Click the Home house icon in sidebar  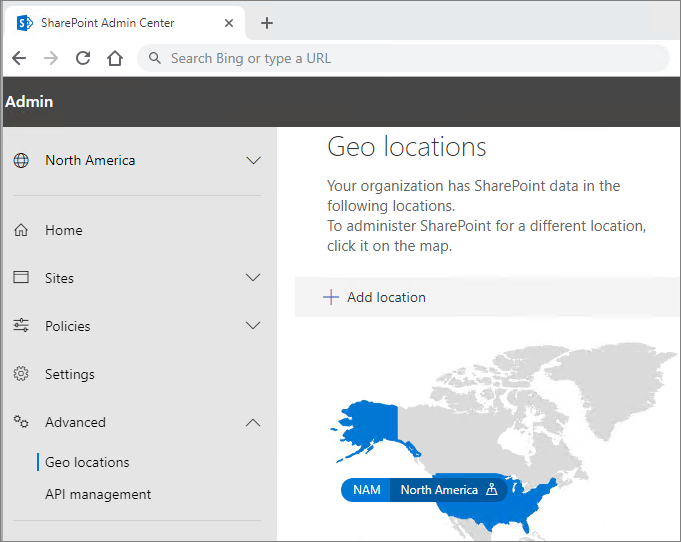(x=21, y=230)
